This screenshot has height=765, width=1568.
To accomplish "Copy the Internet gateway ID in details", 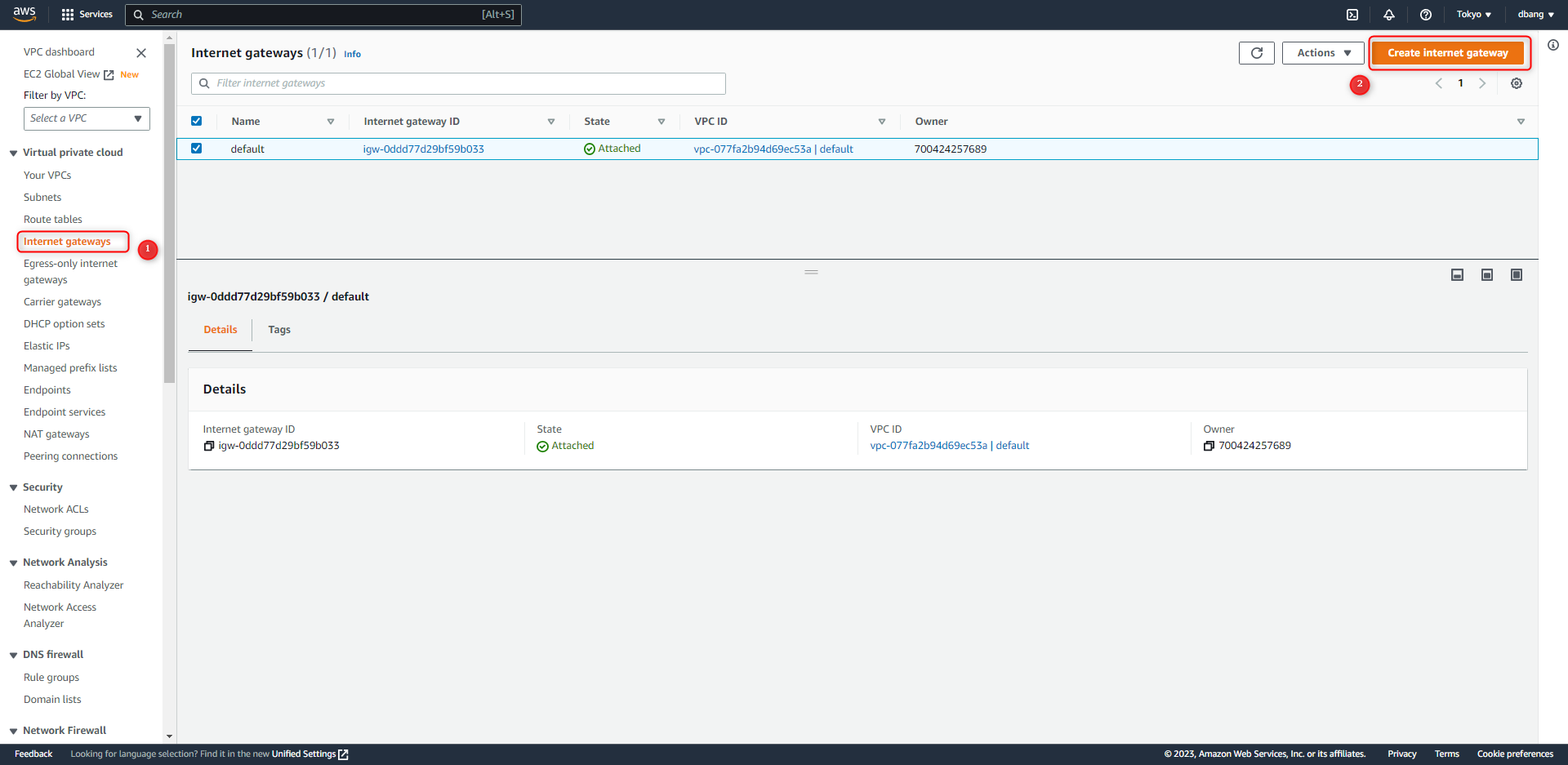I will [209, 446].
